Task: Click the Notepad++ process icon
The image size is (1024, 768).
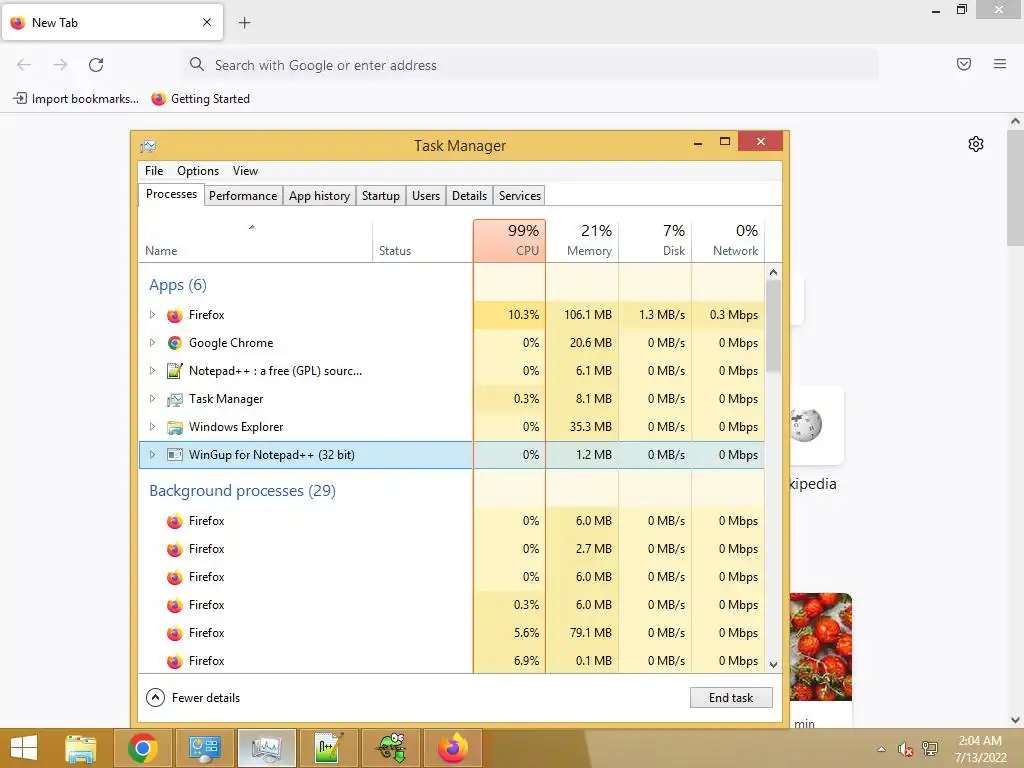Action: point(174,371)
